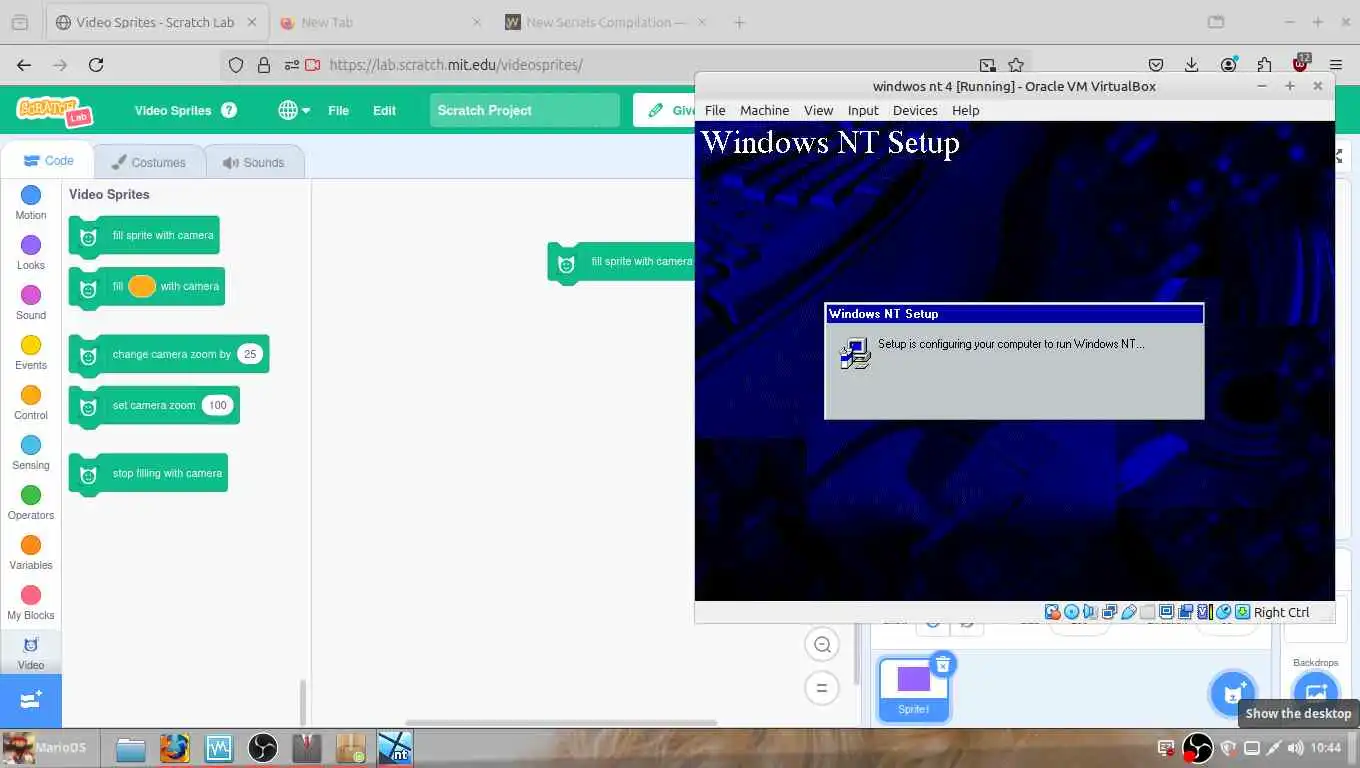
Task: Click the Give Feedback button
Action: 665,110
